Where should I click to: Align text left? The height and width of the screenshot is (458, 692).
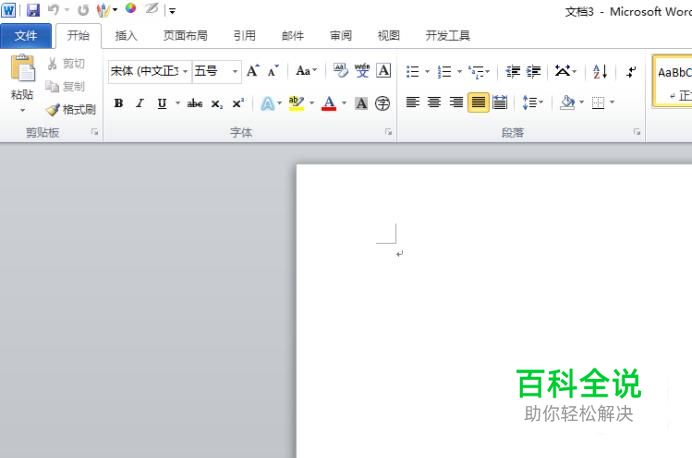click(x=413, y=103)
